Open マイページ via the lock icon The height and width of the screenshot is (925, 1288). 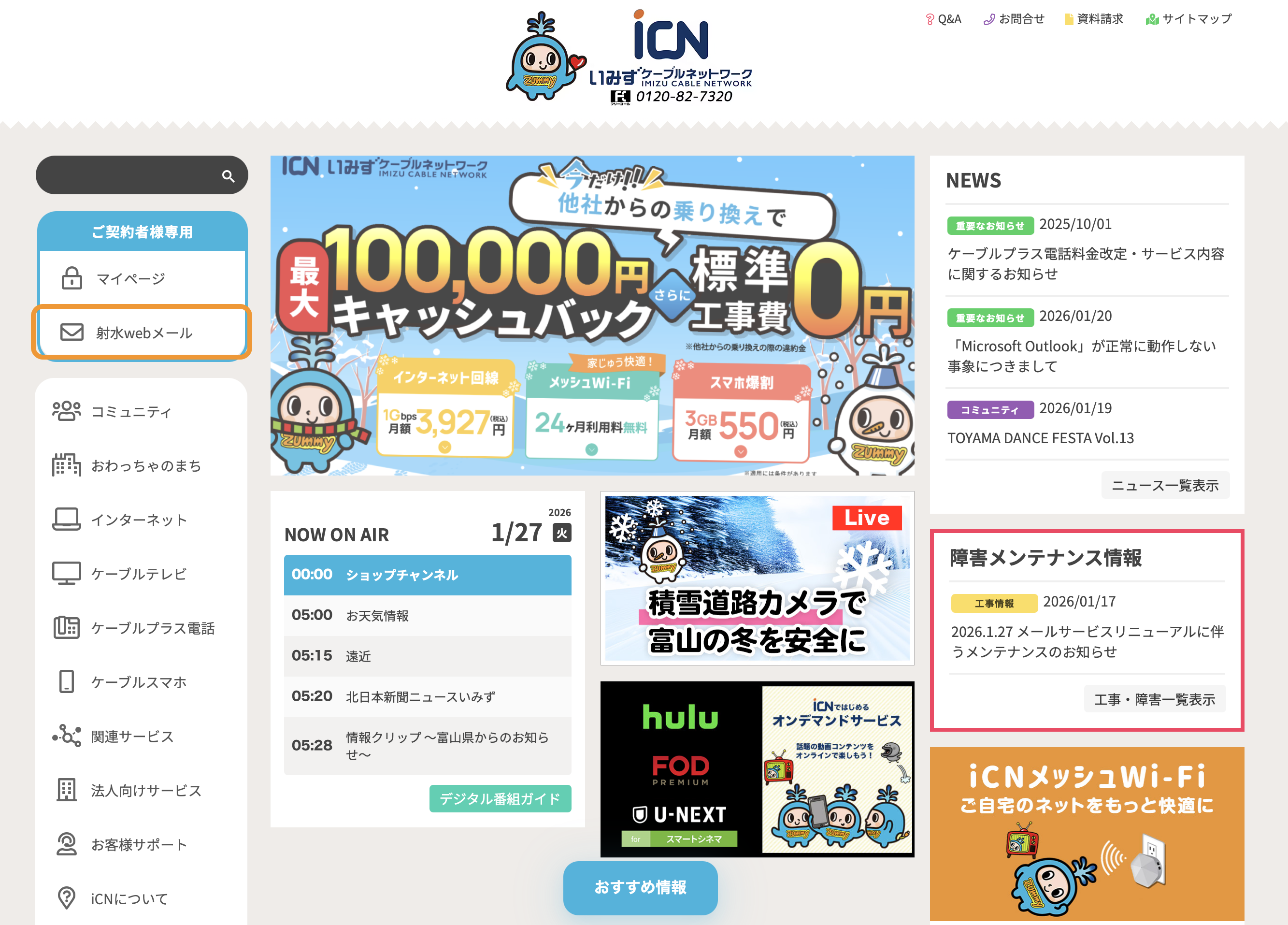coord(72,278)
